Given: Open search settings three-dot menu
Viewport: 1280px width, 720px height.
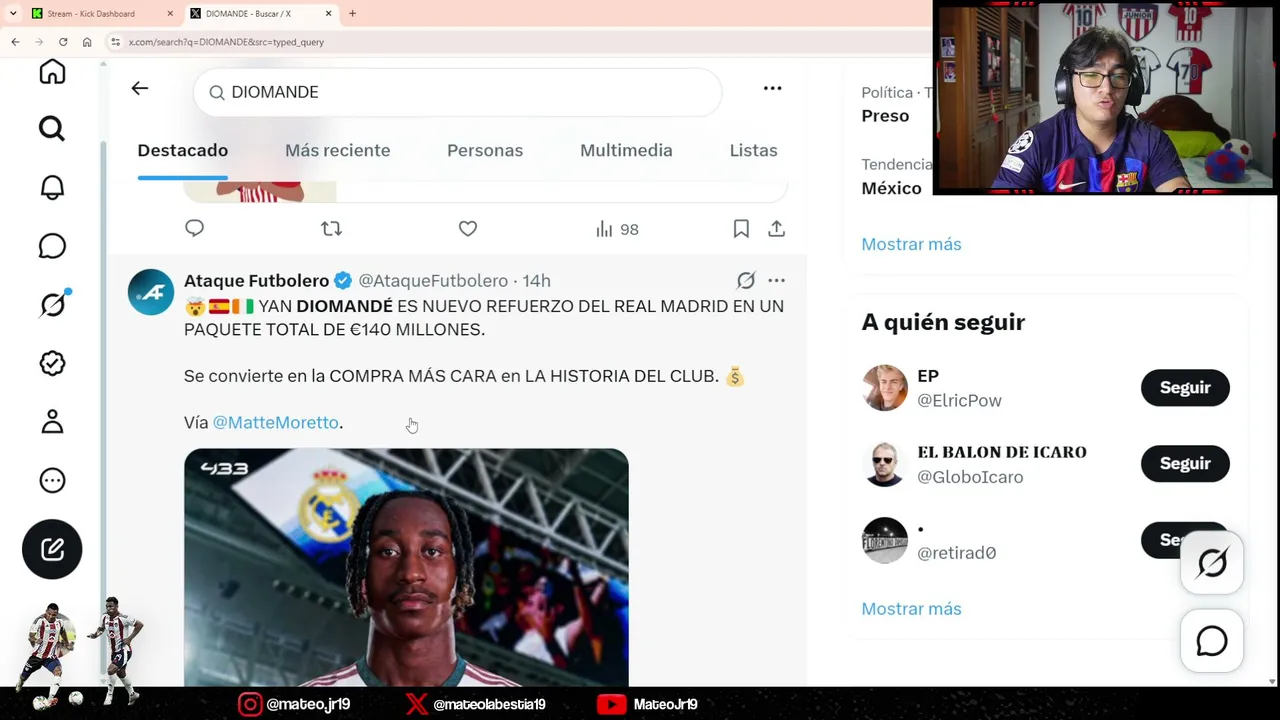Looking at the screenshot, I should pos(772,89).
